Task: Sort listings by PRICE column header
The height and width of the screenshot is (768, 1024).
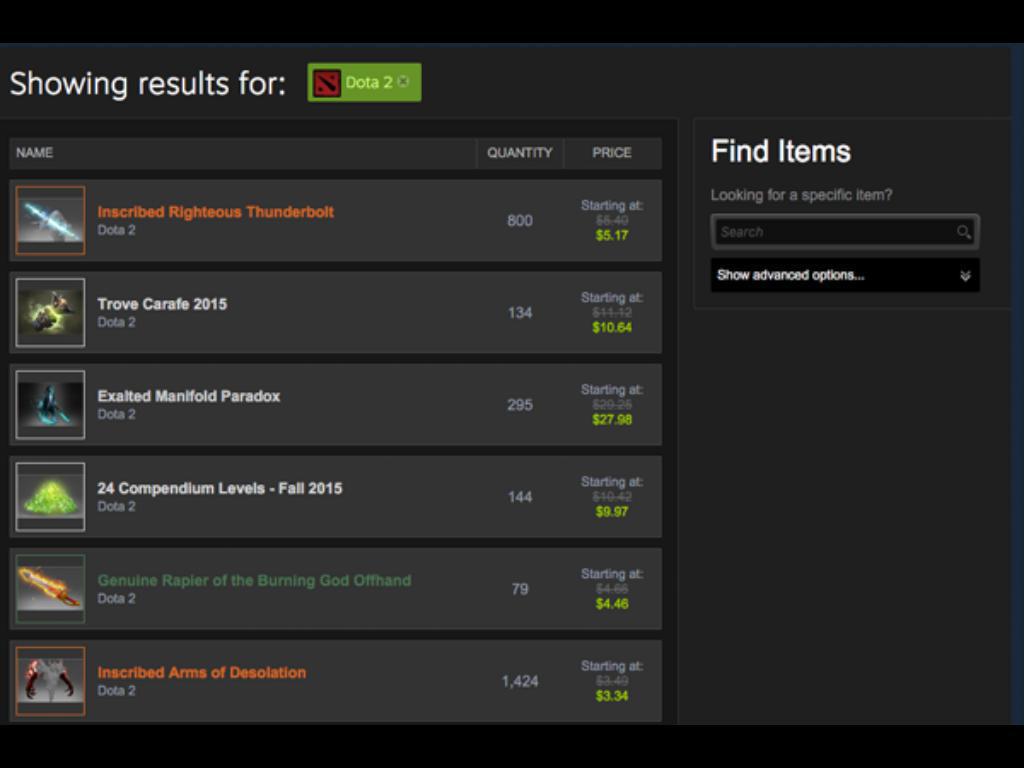Action: click(611, 153)
